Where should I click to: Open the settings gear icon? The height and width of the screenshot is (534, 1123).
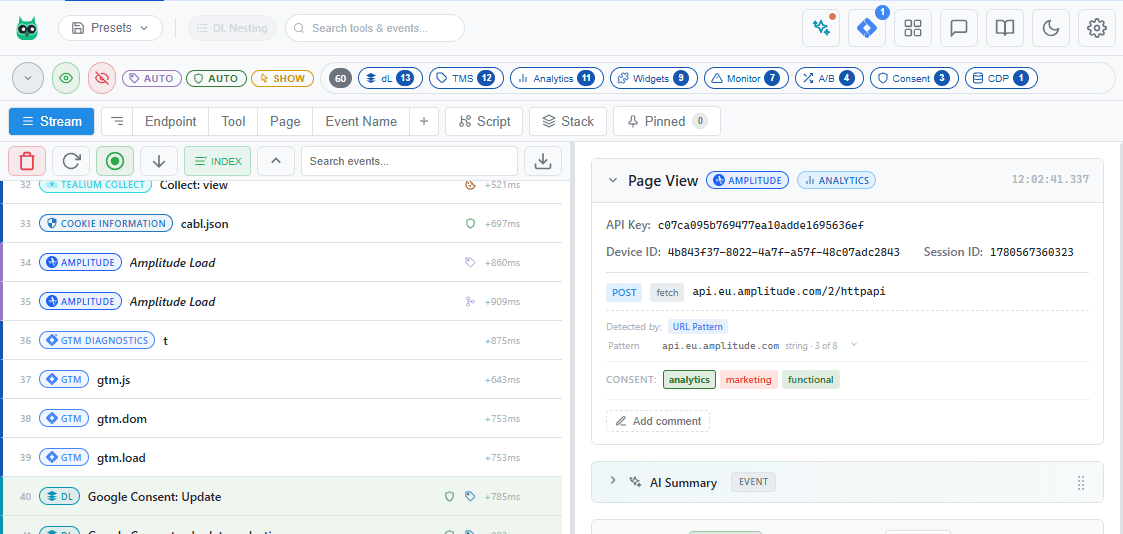click(x=1097, y=28)
